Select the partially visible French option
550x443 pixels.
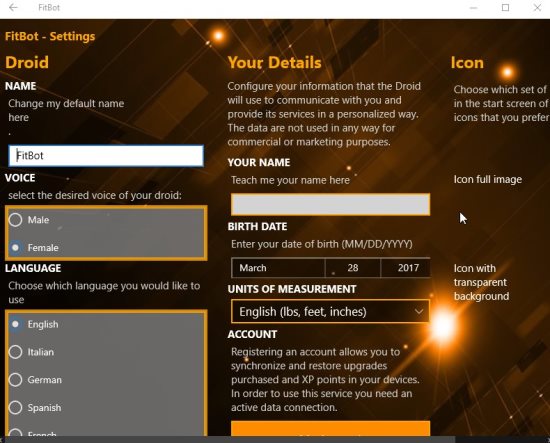point(15,433)
